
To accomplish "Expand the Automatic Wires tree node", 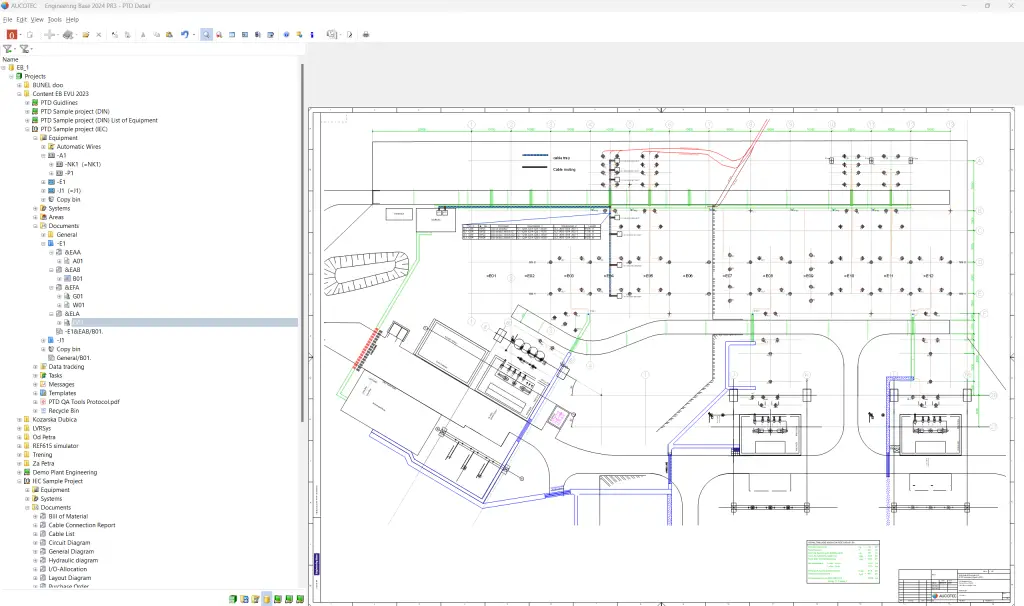I will (x=43, y=147).
